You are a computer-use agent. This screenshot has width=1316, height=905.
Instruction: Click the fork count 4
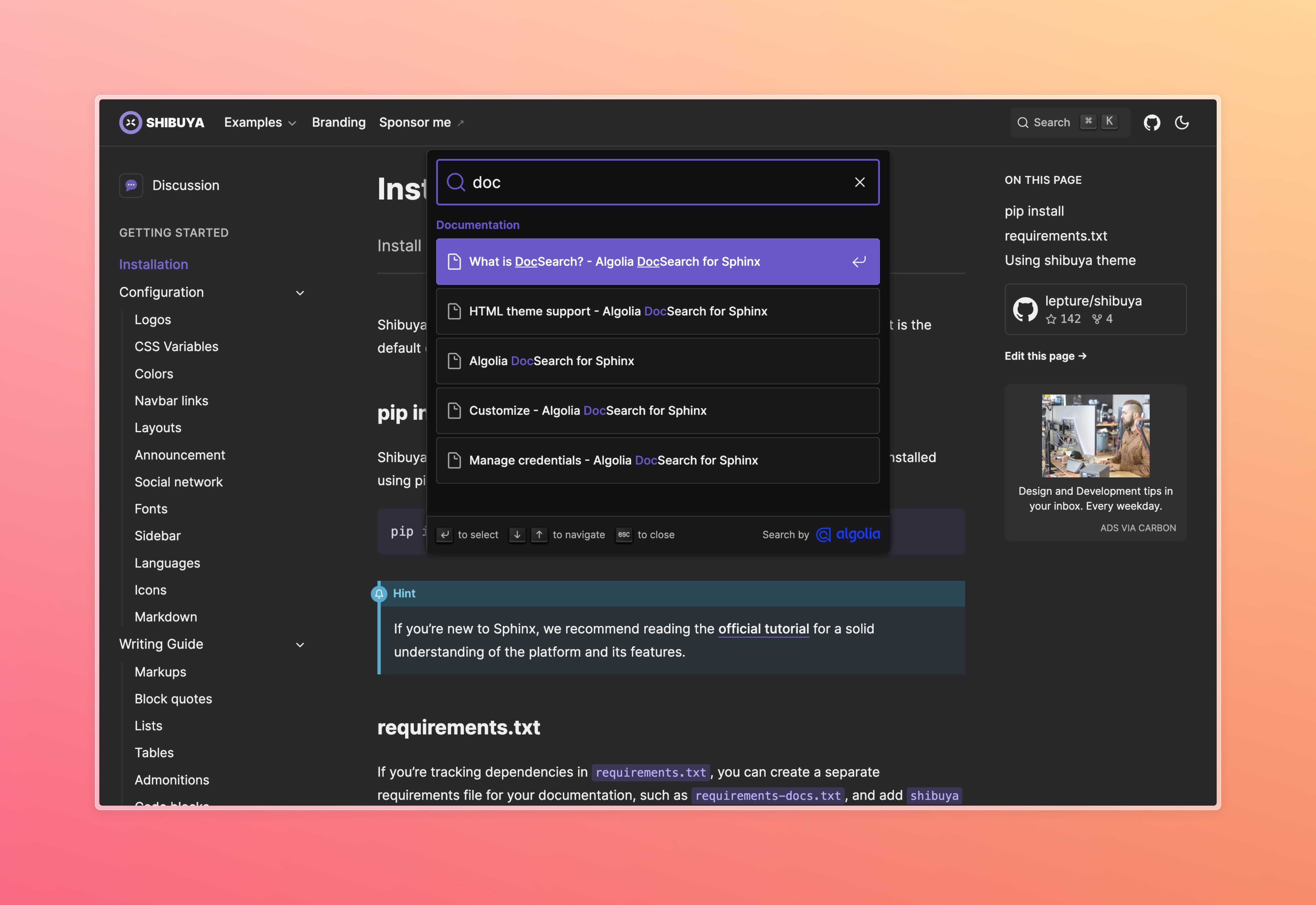point(1102,319)
